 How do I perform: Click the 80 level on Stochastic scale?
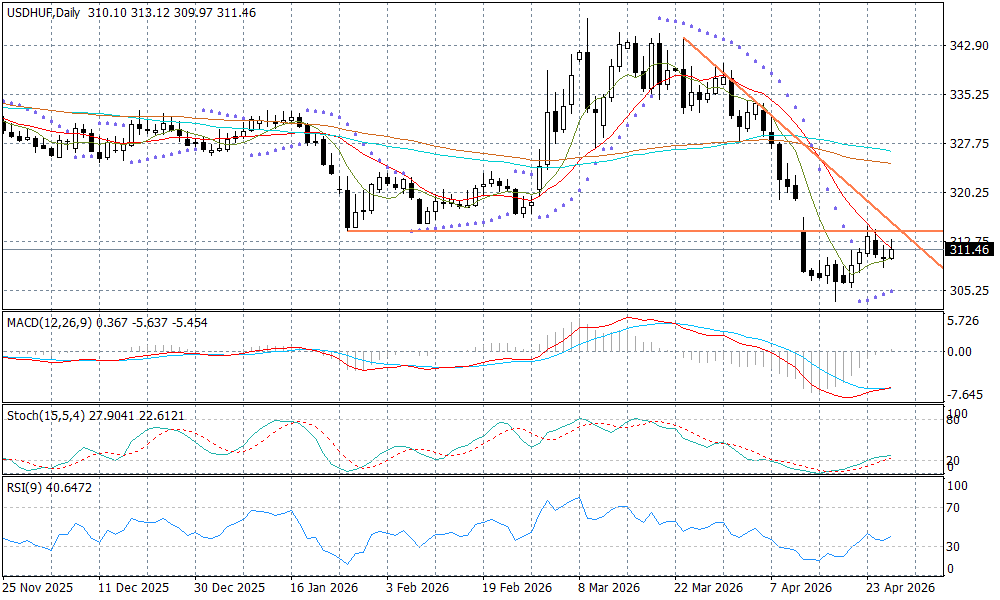tap(954, 420)
